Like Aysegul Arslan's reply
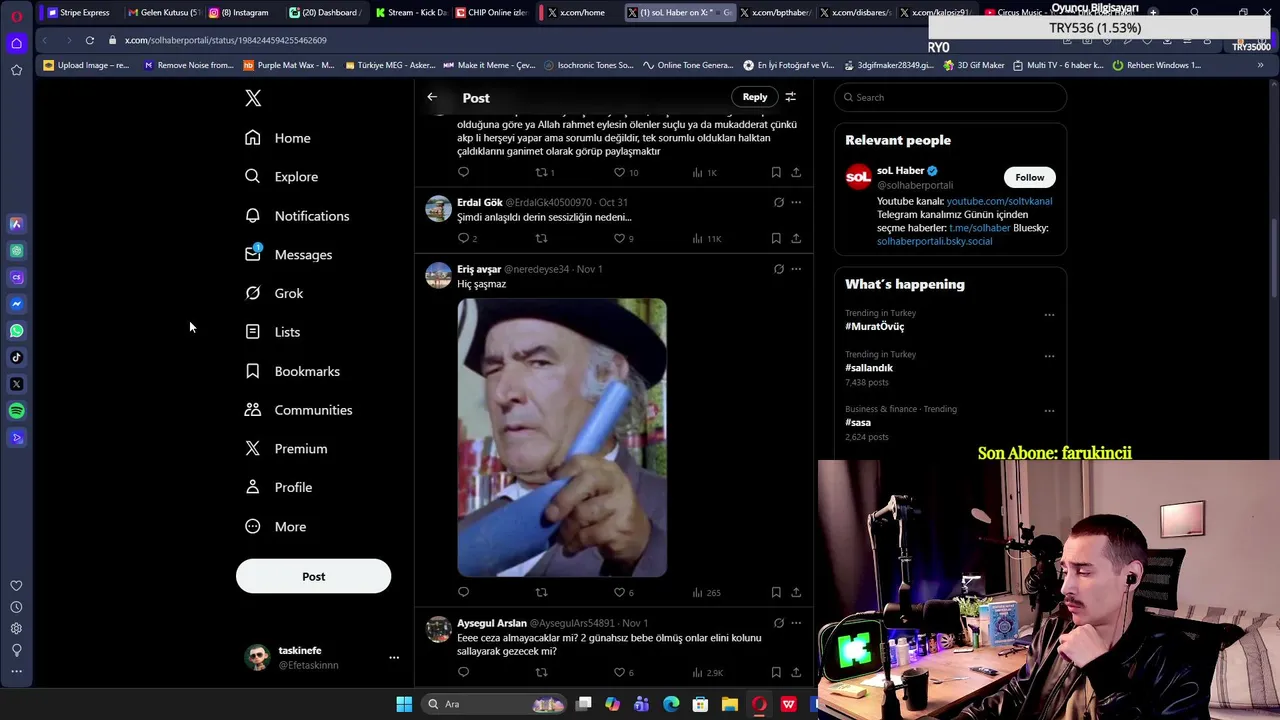The height and width of the screenshot is (720, 1280). click(x=619, y=672)
